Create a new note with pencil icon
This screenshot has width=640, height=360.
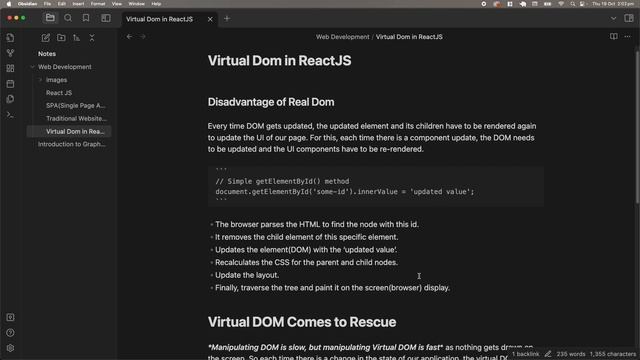46,38
